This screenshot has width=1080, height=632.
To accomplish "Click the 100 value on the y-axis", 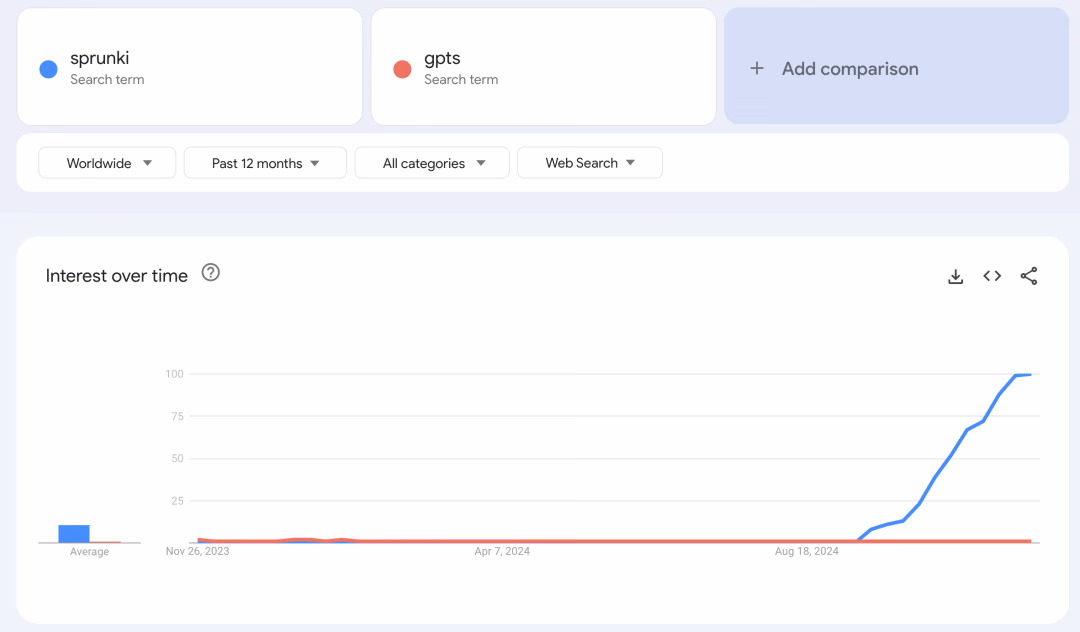I will (174, 374).
